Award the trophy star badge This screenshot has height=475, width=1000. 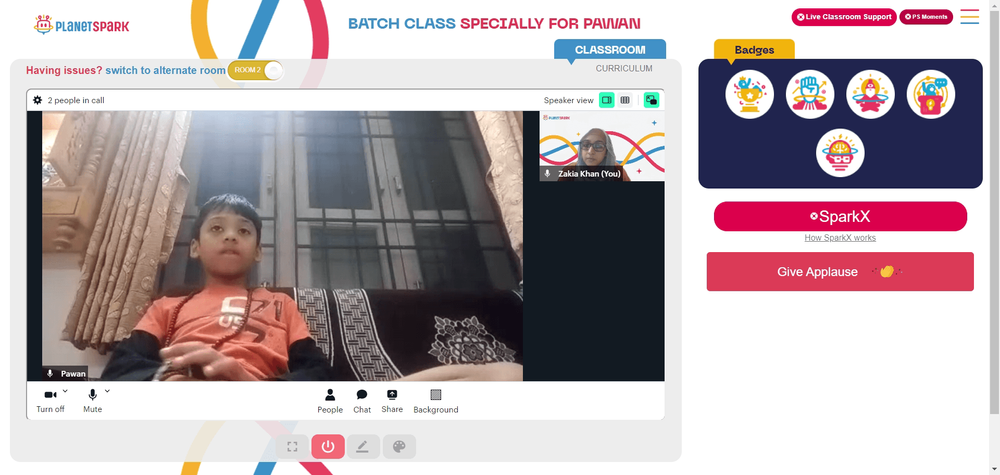pyautogui.click(x=749, y=94)
